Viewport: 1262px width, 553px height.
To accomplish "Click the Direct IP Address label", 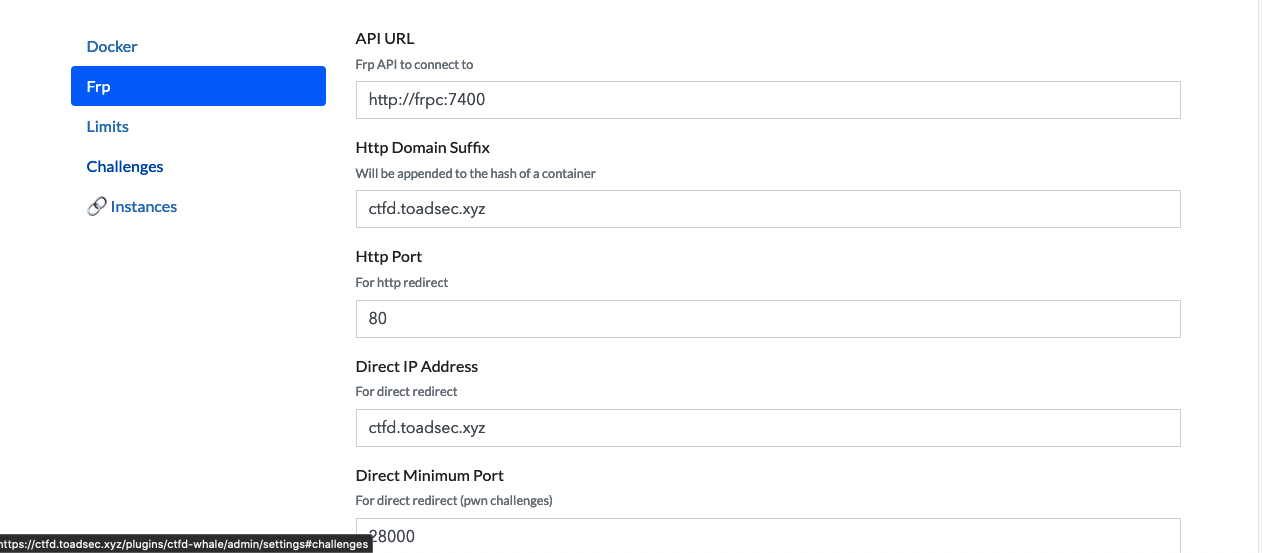I will [x=417, y=366].
